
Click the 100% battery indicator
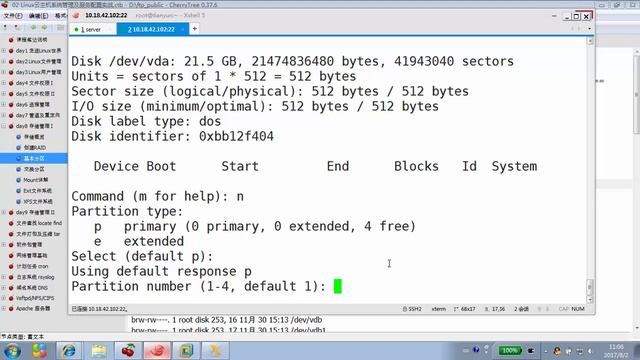coord(510,351)
